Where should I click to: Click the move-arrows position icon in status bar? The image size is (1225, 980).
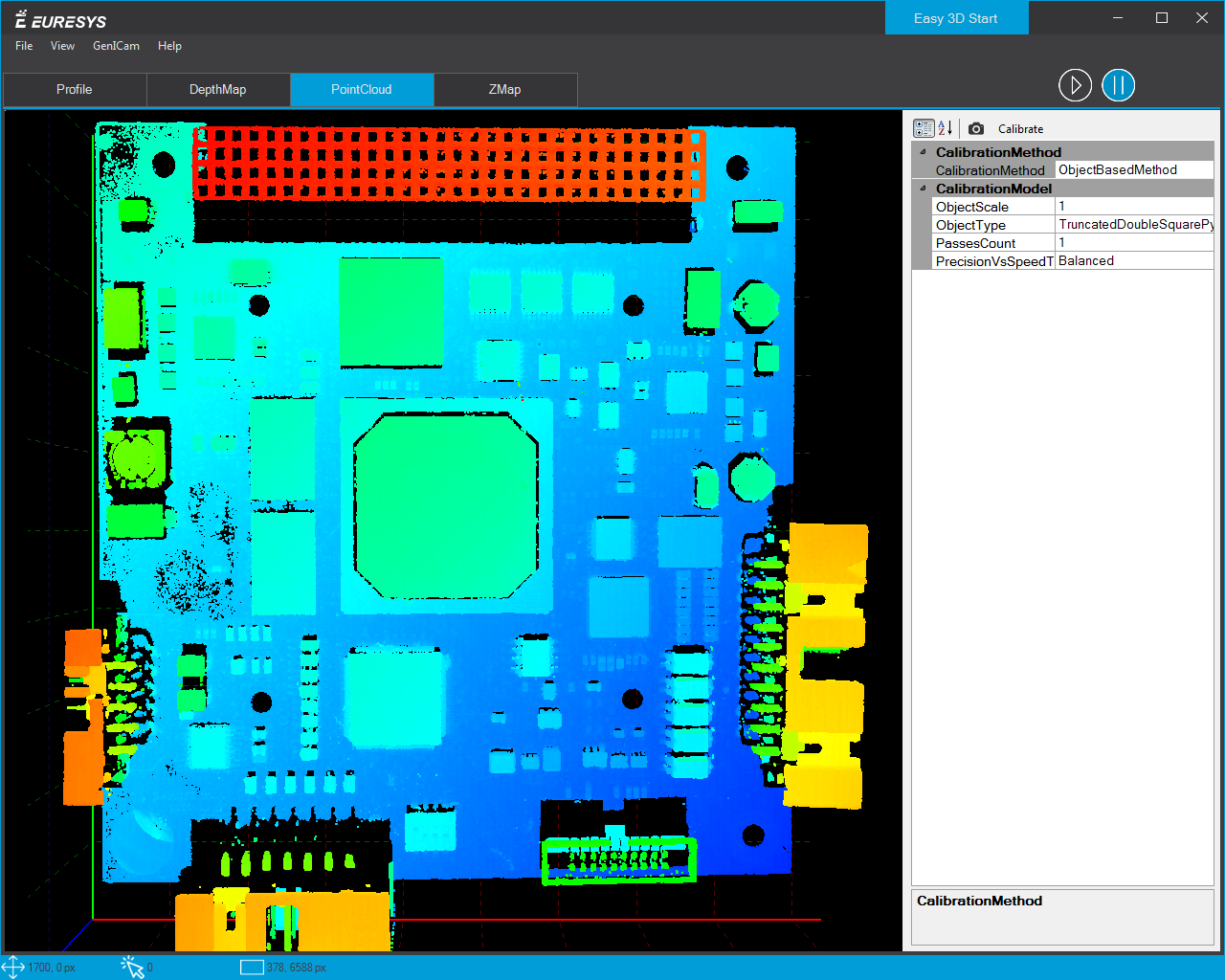tap(13, 967)
